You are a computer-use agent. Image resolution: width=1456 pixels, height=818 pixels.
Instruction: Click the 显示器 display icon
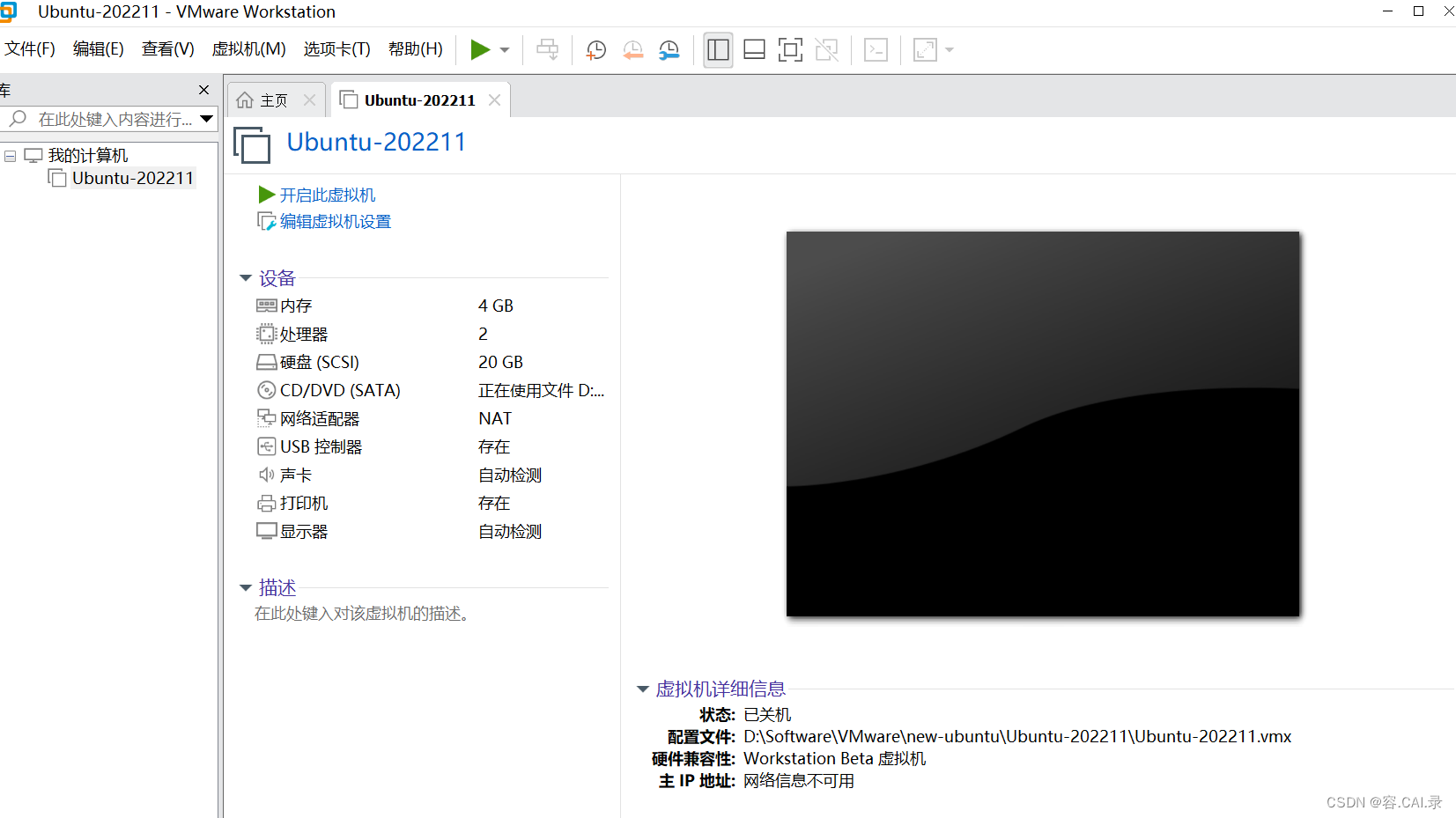pyautogui.click(x=267, y=531)
